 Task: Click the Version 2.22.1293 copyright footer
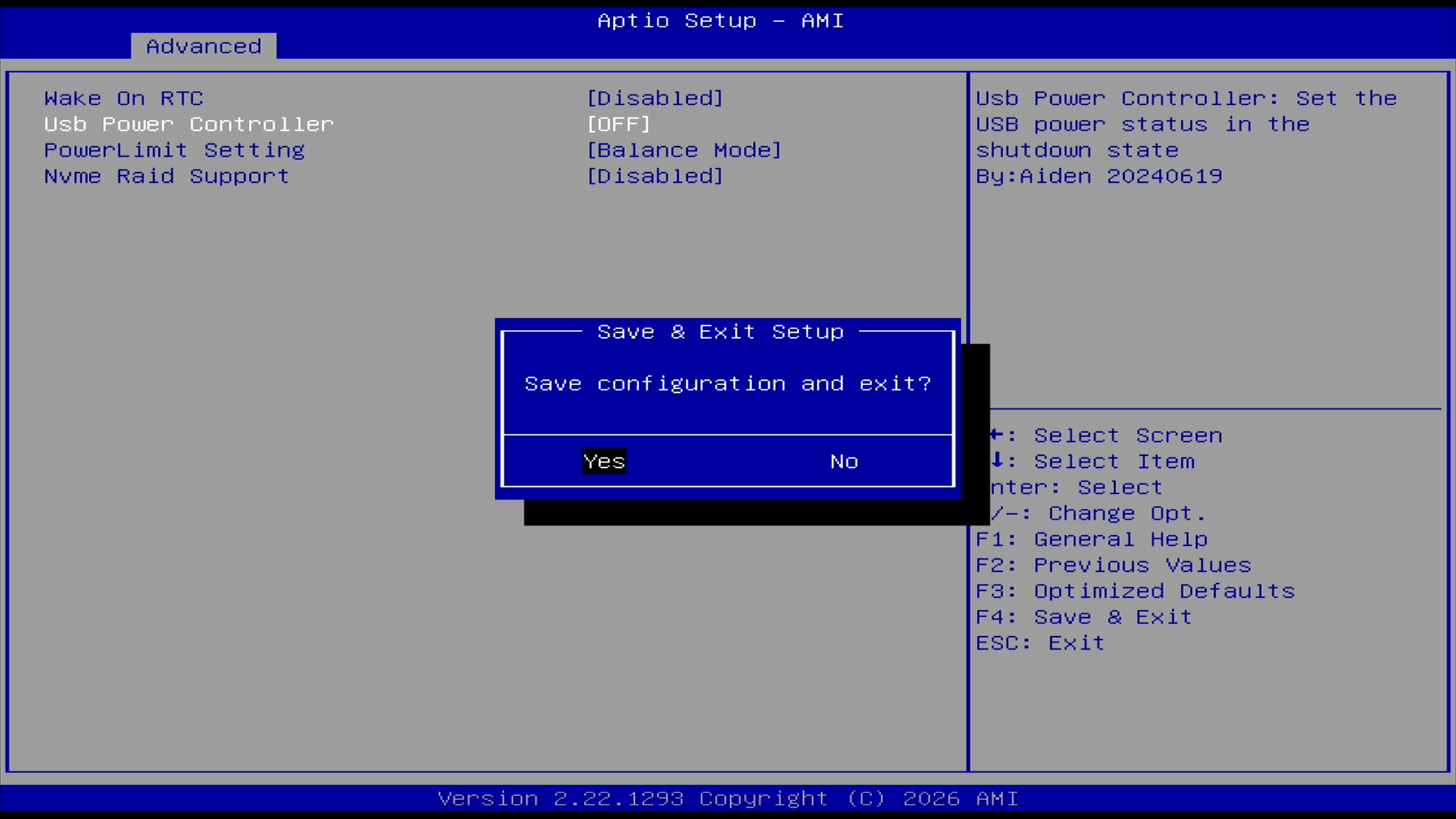pyautogui.click(x=728, y=799)
